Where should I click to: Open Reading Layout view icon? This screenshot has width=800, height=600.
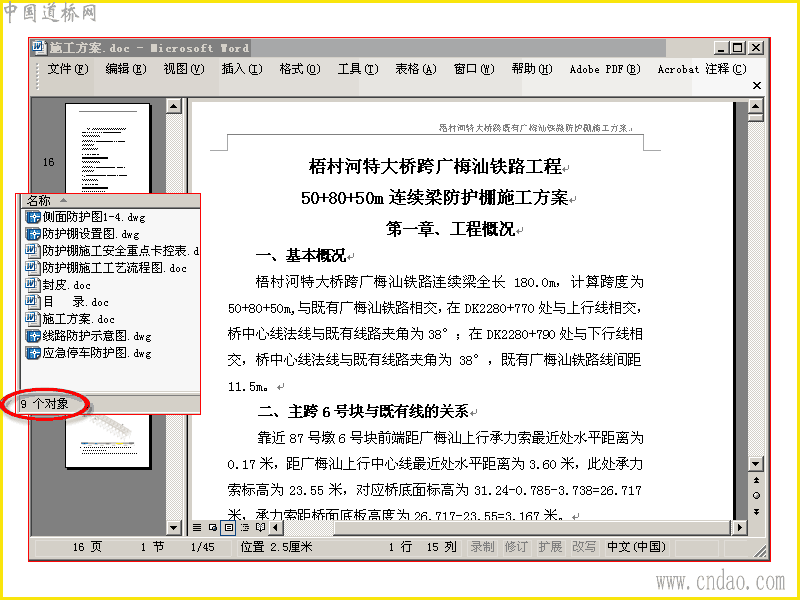pos(261,528)
